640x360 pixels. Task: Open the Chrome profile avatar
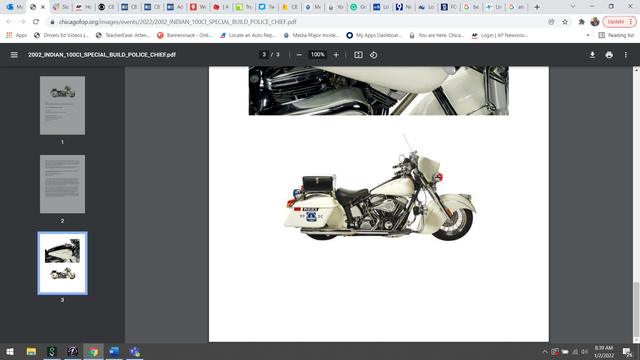coord(595,22)
